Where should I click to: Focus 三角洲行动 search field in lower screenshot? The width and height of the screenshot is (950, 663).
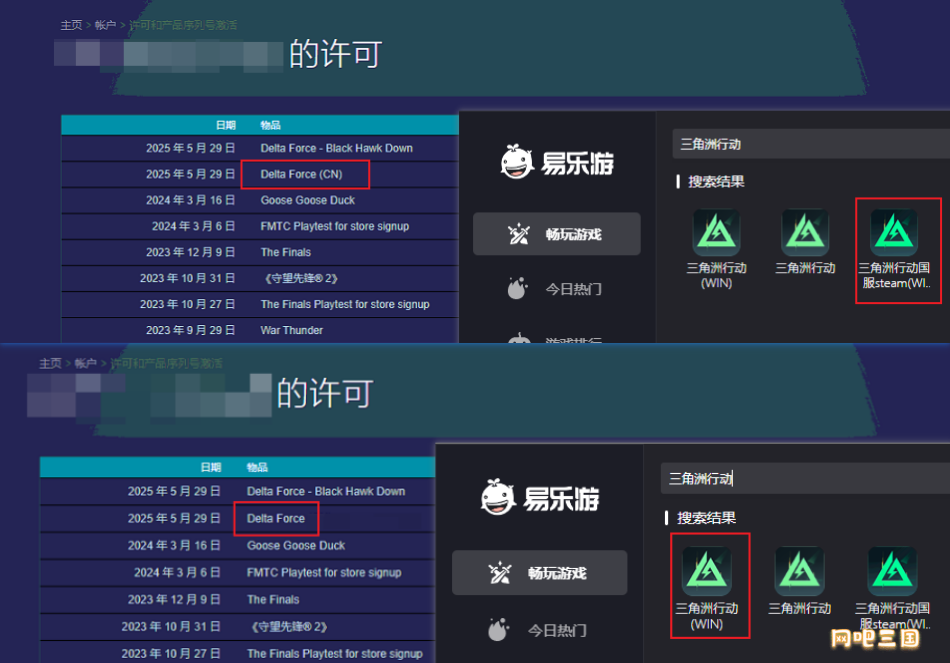805,479
